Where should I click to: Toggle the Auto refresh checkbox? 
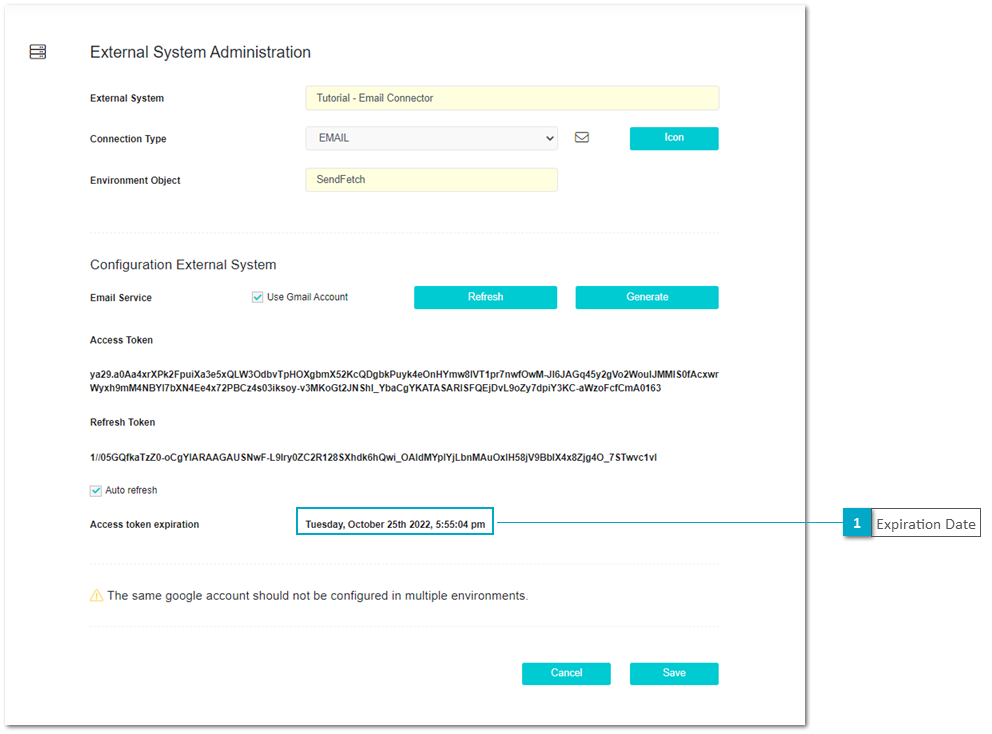click(x=96, y=490)
